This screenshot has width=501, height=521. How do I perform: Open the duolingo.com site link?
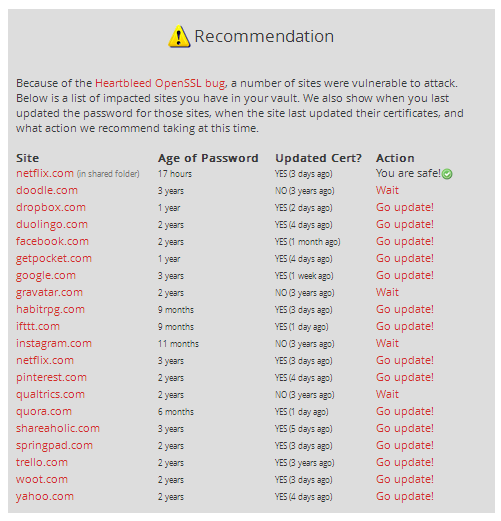(x=52, y=224)
